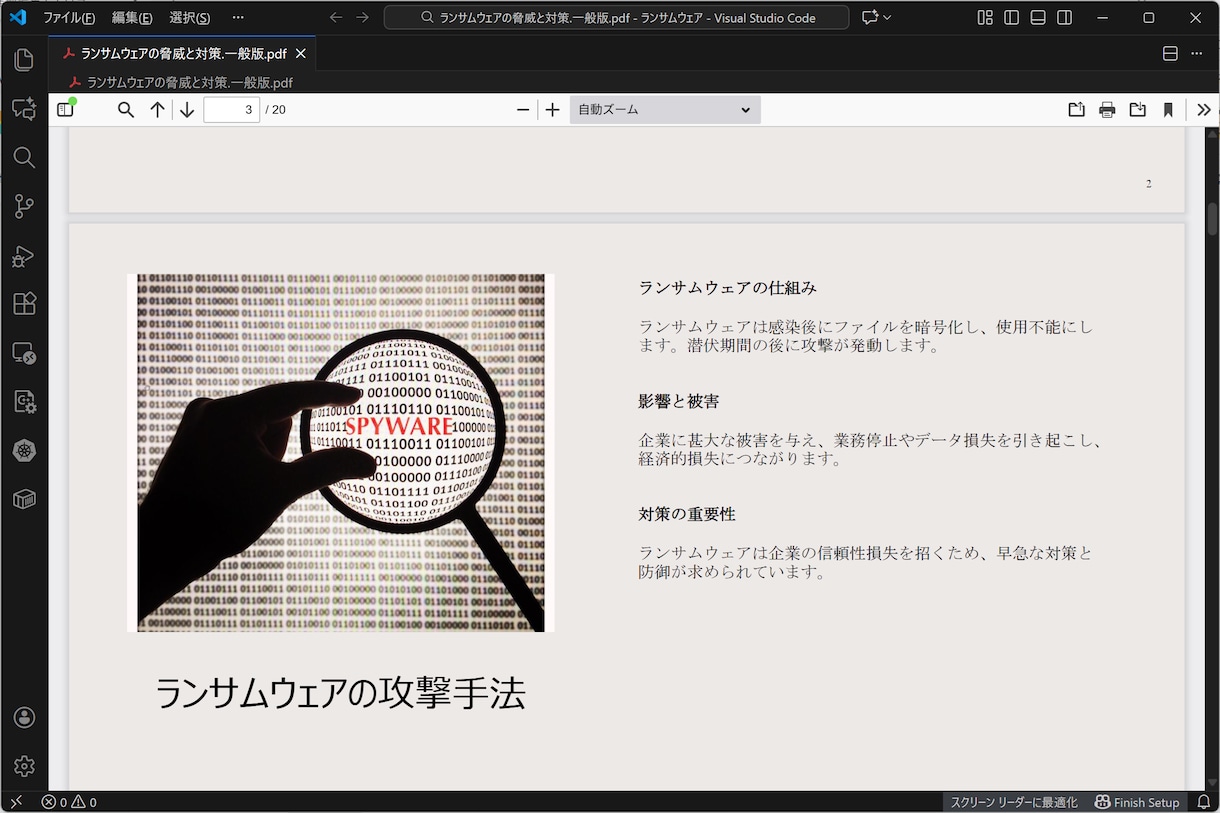Expand the Copilot chat dropdown arrow
Viewport: 1220px width, 813px height.
887,18
